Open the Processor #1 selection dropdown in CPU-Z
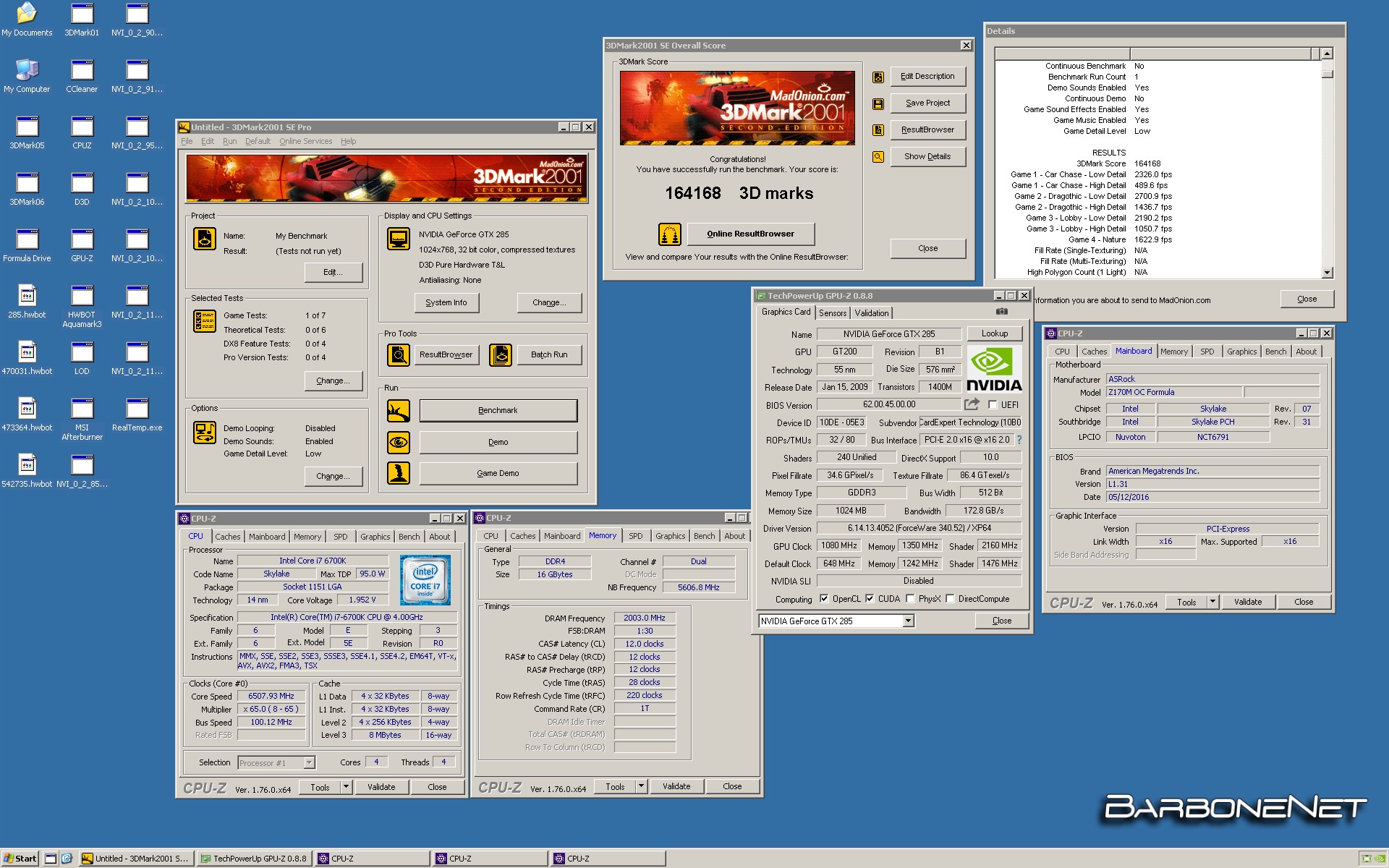Viewport: 1389px width, 868px height. pyautogui.click(x=309, y=762)
